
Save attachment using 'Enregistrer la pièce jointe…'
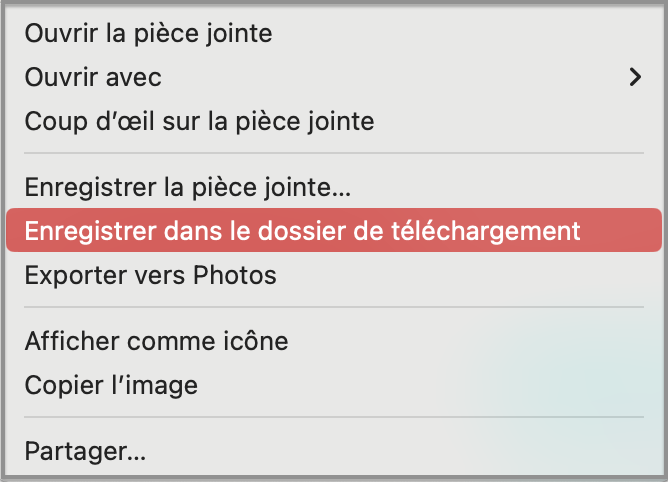(x=187, y=187)
